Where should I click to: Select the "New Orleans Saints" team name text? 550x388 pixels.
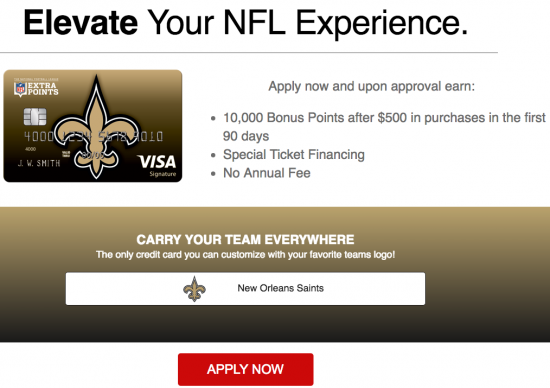pos(281,288)
